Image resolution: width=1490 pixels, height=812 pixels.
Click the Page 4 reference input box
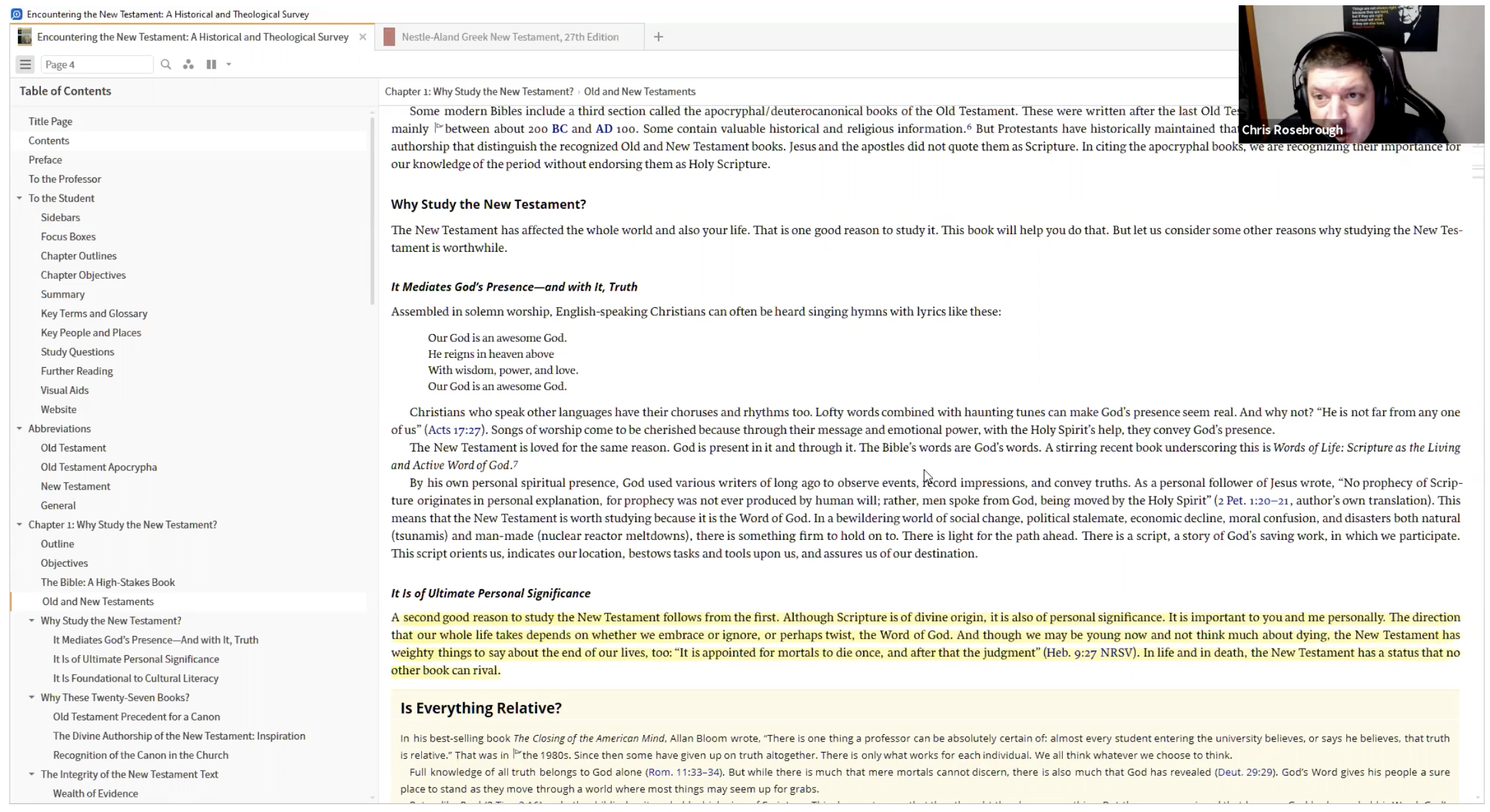[96, 65]
